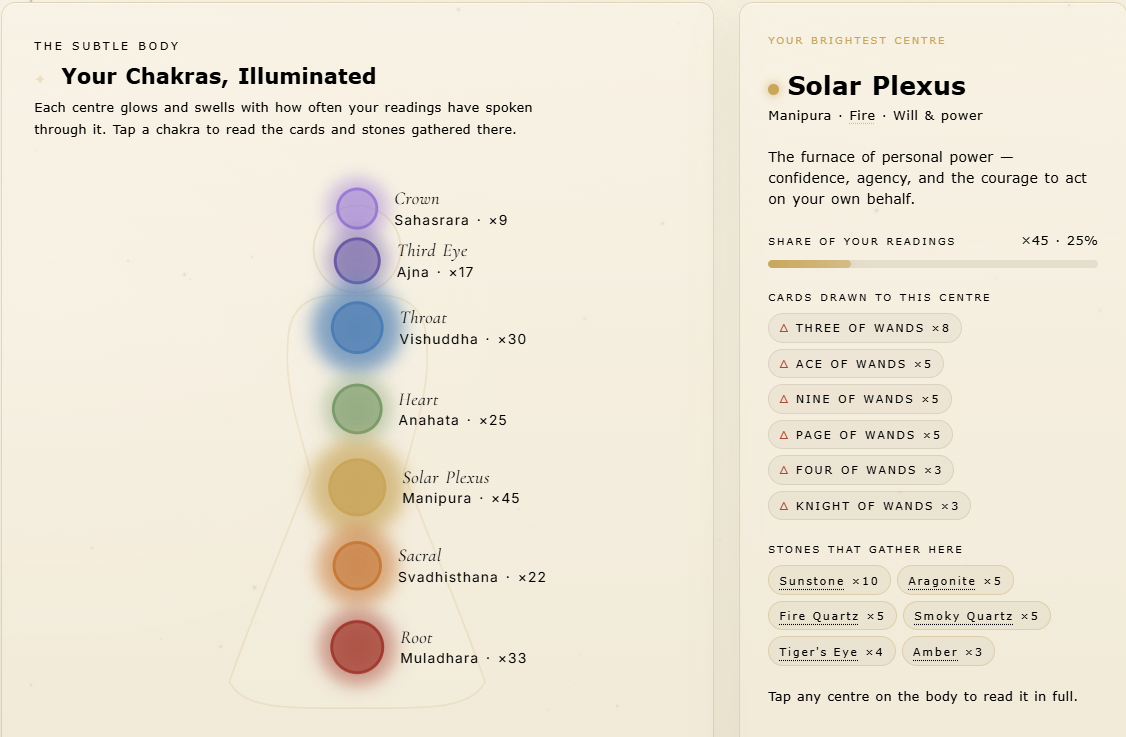Select the indigo Third Eye chakra circle
Image resolution: width=1126 pixels, height=737 pixels.
coord(357,261)
